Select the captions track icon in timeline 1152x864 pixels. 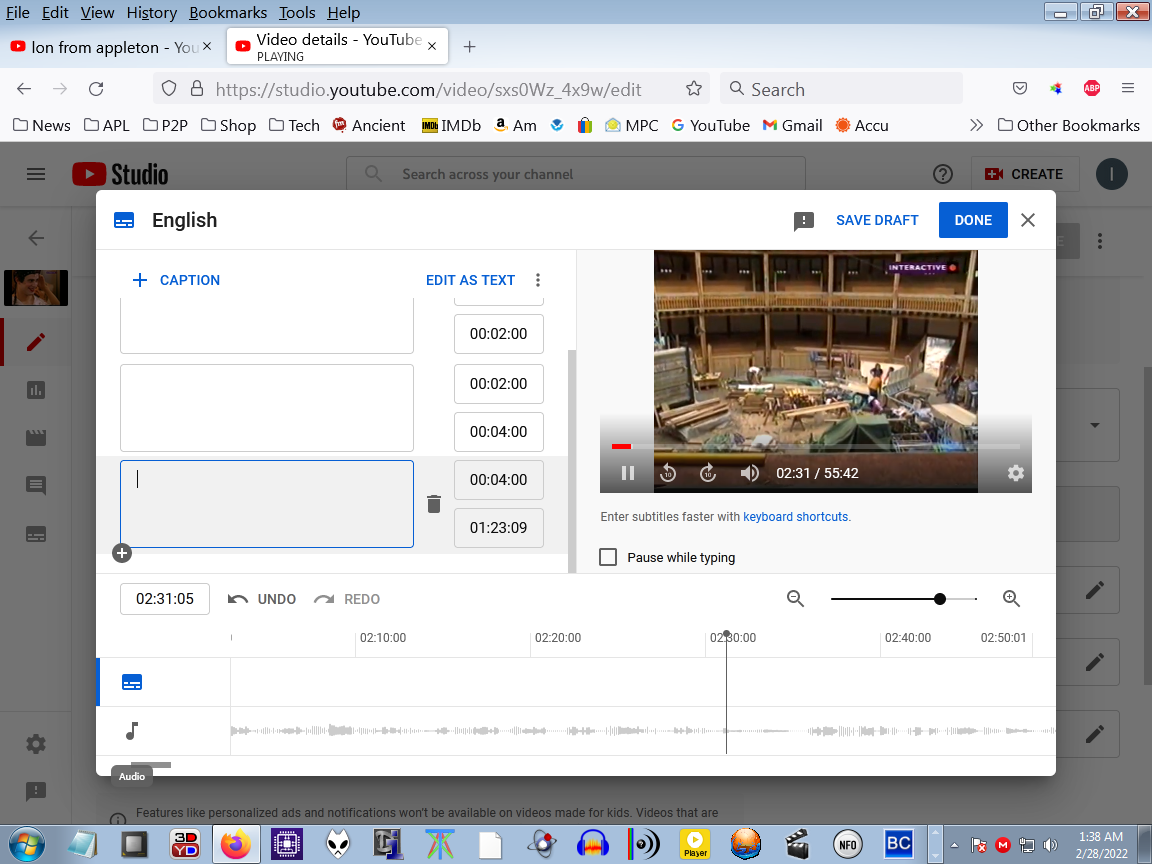132,683
